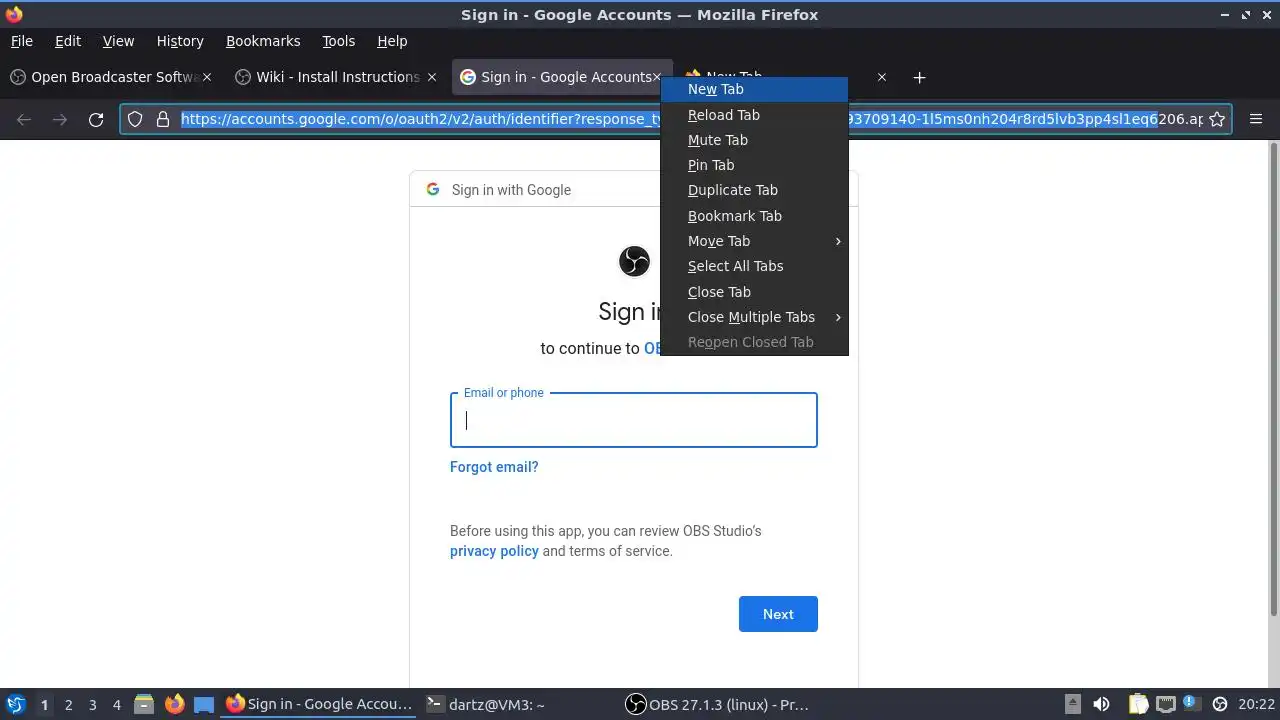Open the privacy policy link
The width and height of the screenshot is (1280, 720).
tap(494, 551)
